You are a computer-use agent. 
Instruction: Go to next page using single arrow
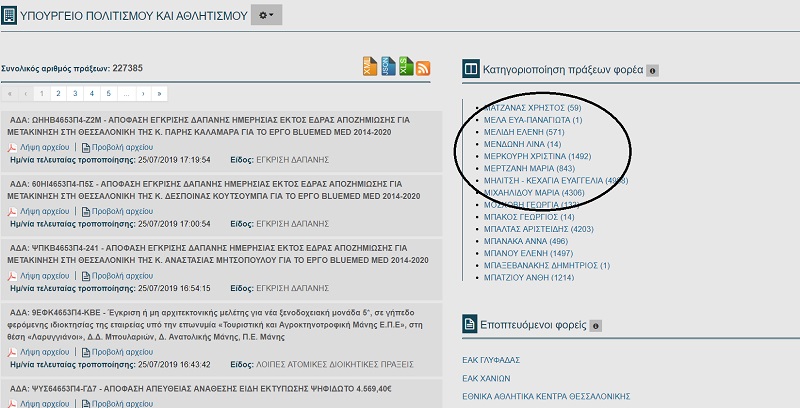[143, 93]
